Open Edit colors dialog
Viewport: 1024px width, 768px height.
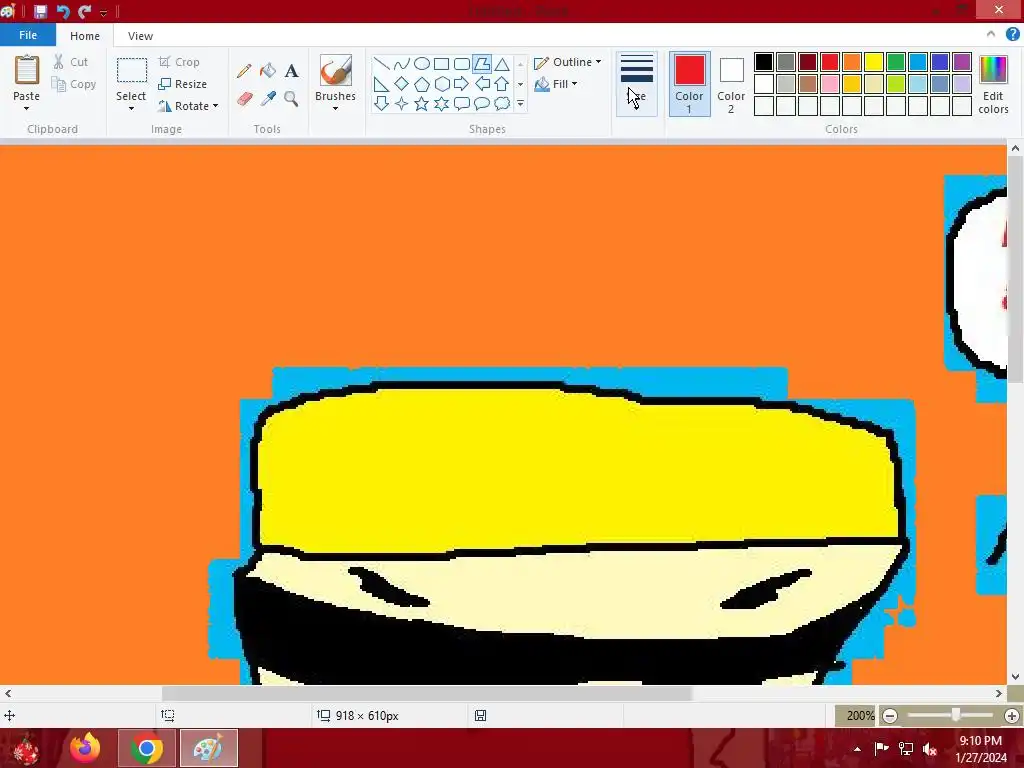993,84
